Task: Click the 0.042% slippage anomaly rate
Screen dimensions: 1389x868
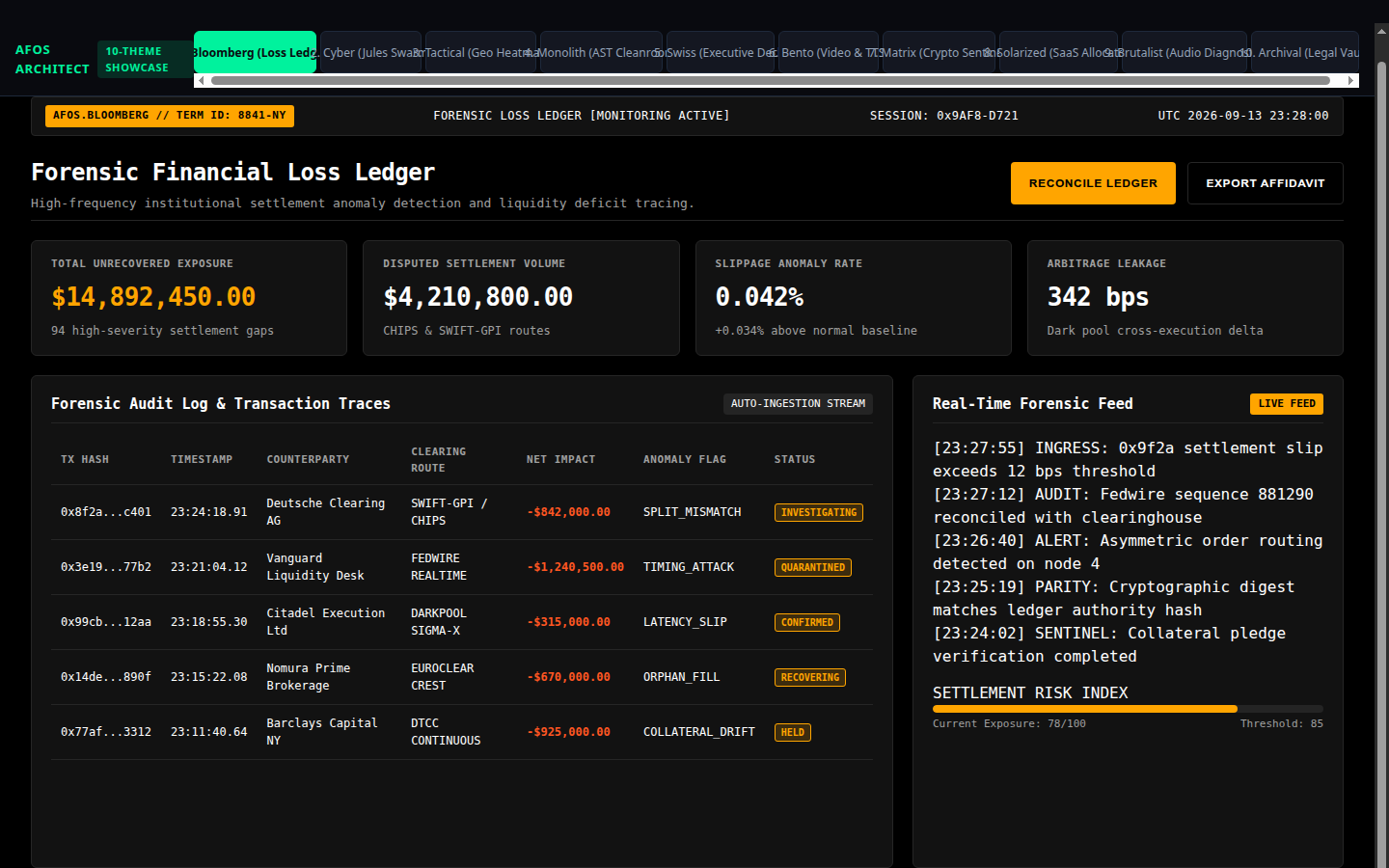Action: click(759, 297)
